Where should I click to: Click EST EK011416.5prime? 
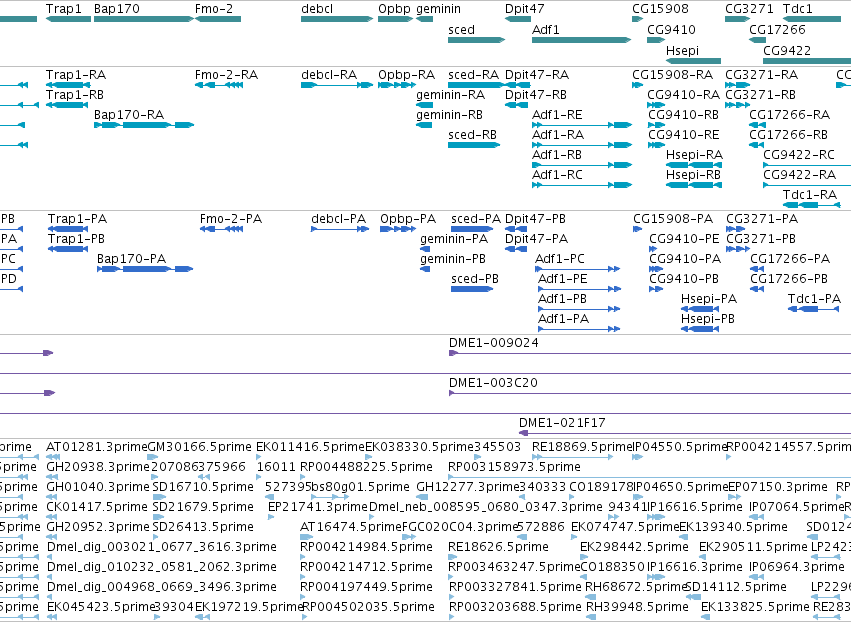pos(310,447)
